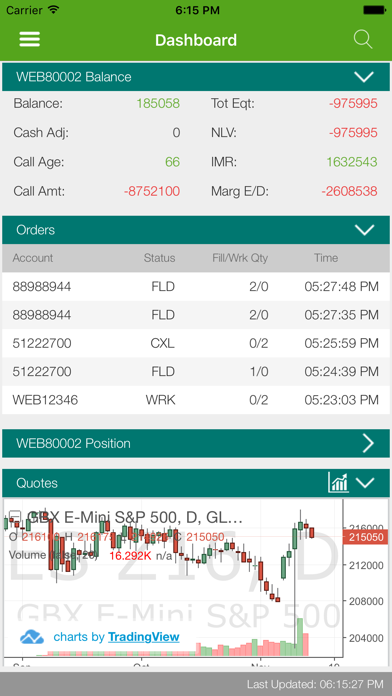This screenshot has height=696, width=392.
Task: Select the Account column header
Action: 32,258
